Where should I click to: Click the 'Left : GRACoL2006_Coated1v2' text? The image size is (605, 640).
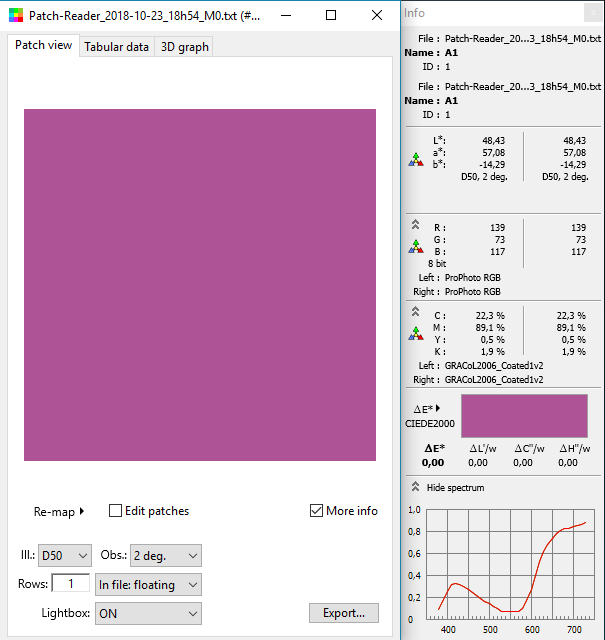481,366
